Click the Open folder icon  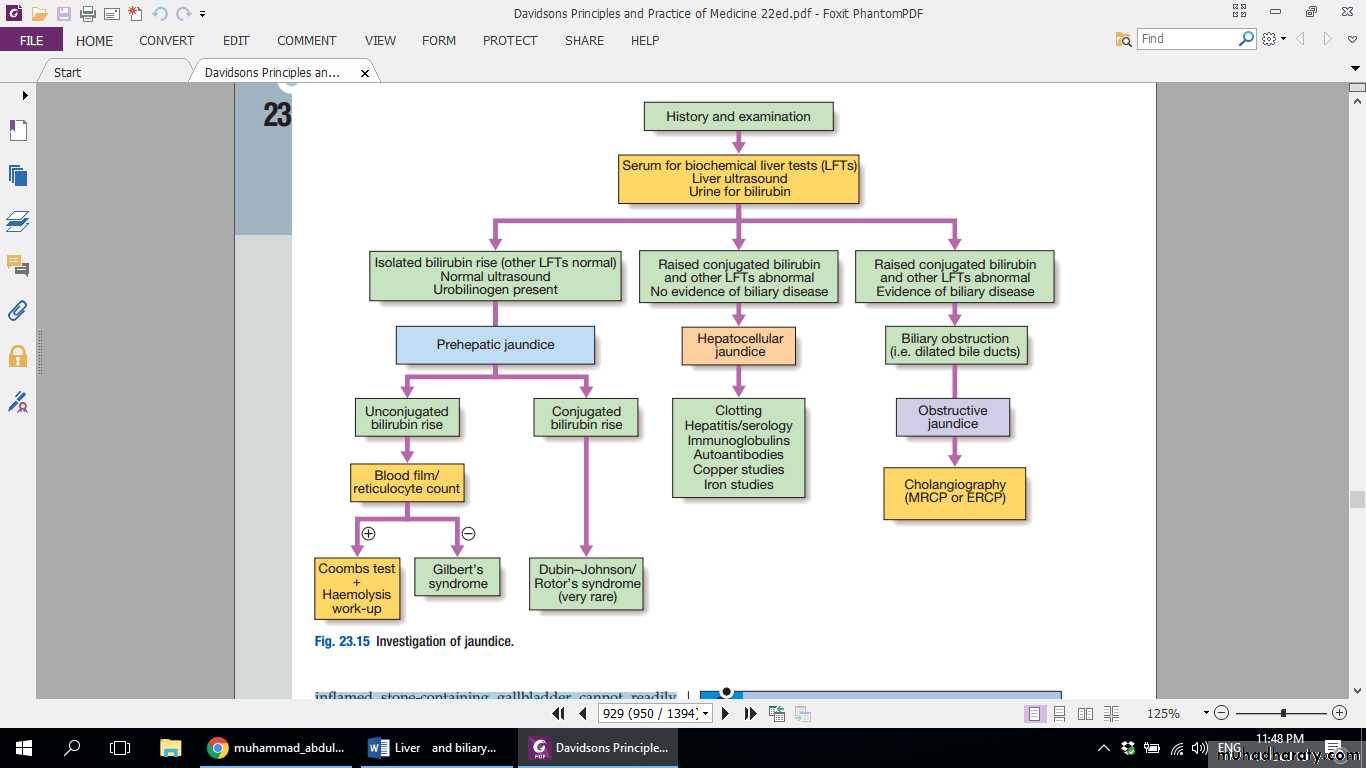(x=39, y=14)
